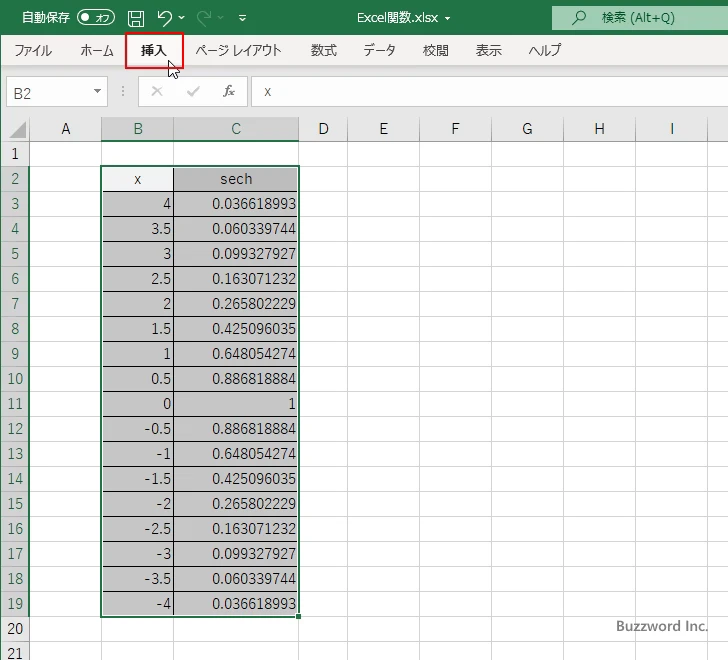Switch to the 表示 tab
This screenshot has width=728, height=660.
point(488,50)
